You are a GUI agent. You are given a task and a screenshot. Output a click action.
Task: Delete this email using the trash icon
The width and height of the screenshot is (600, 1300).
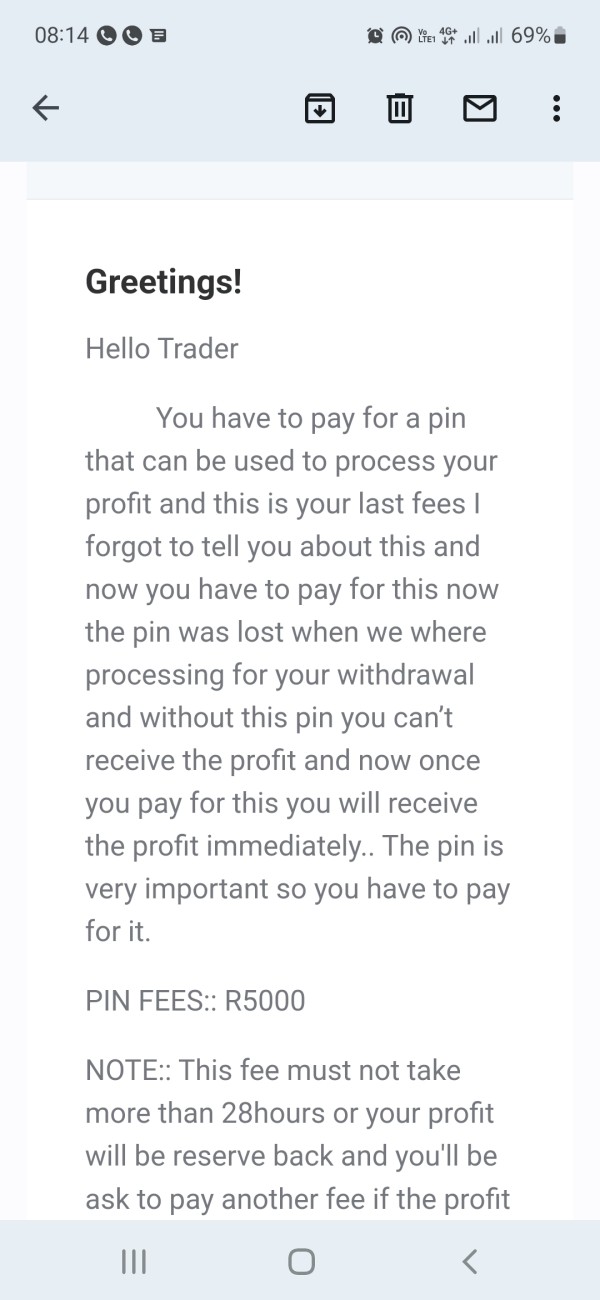[400, 108]
